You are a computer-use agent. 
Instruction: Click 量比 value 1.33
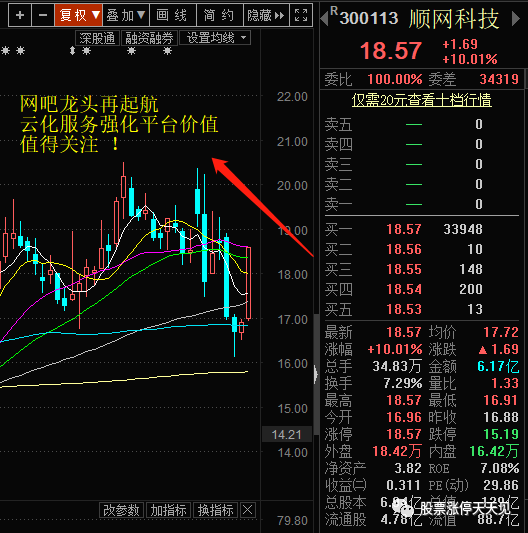(505, 383)
